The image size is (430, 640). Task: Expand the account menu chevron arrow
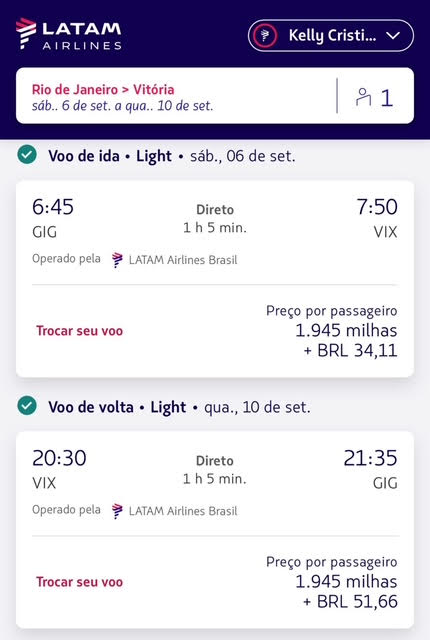pyautogui.click(x=393, y=36)
